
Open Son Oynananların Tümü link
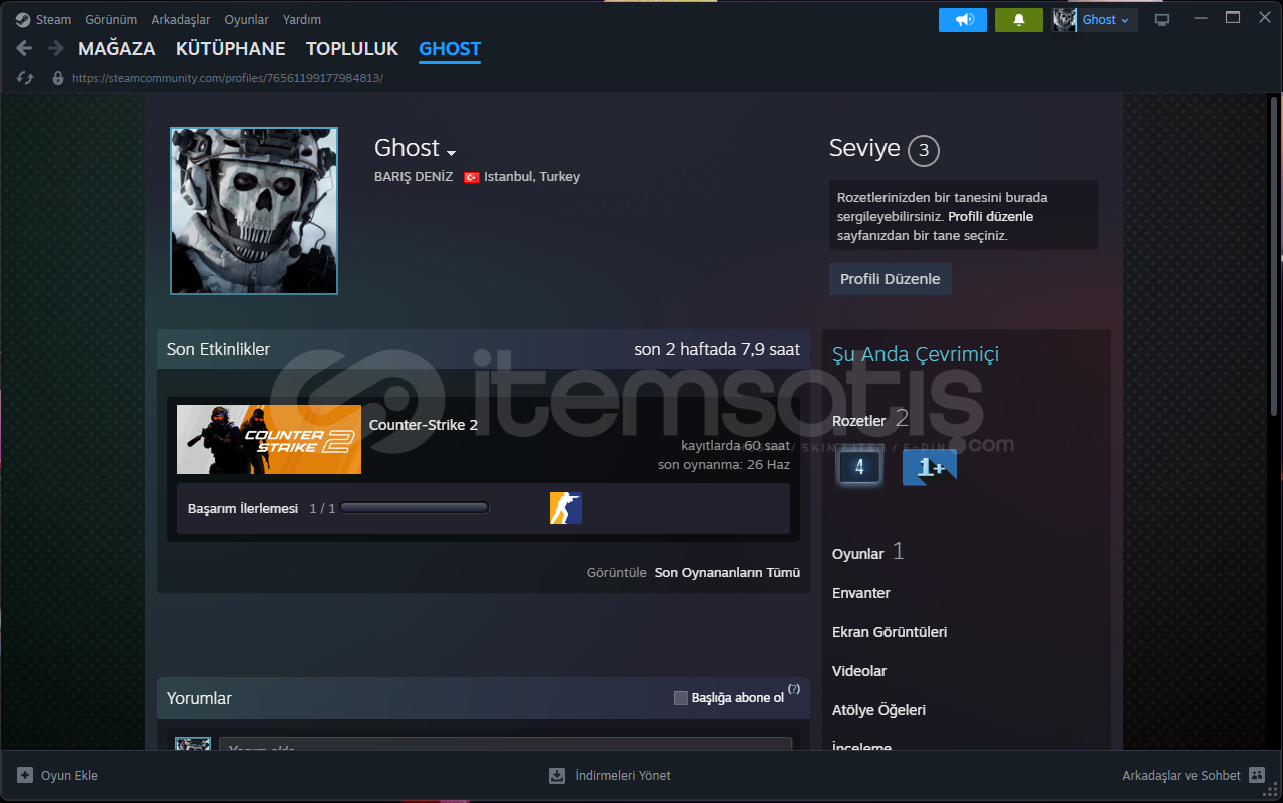pyautogui.click(x=727, y=573)
